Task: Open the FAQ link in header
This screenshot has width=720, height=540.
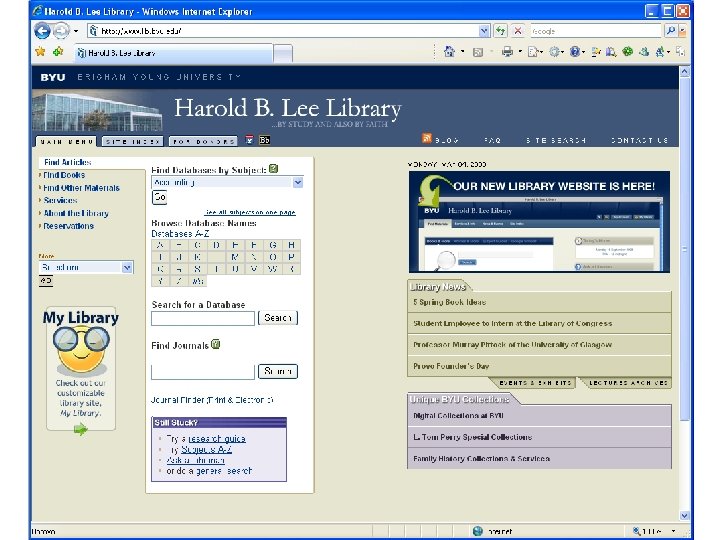Action: [x=492, y=141]
